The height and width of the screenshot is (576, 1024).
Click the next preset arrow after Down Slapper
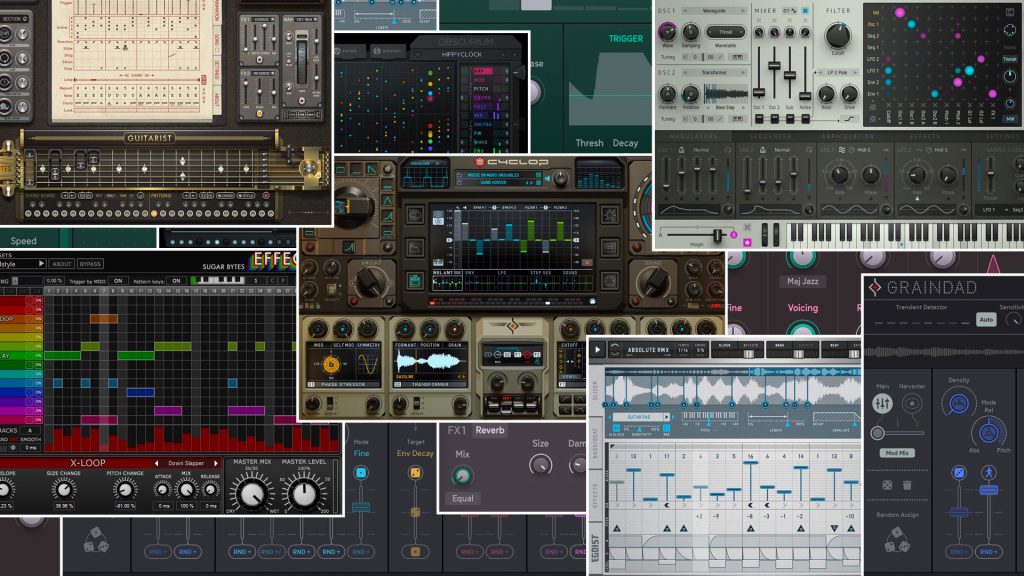click(216, 463)
